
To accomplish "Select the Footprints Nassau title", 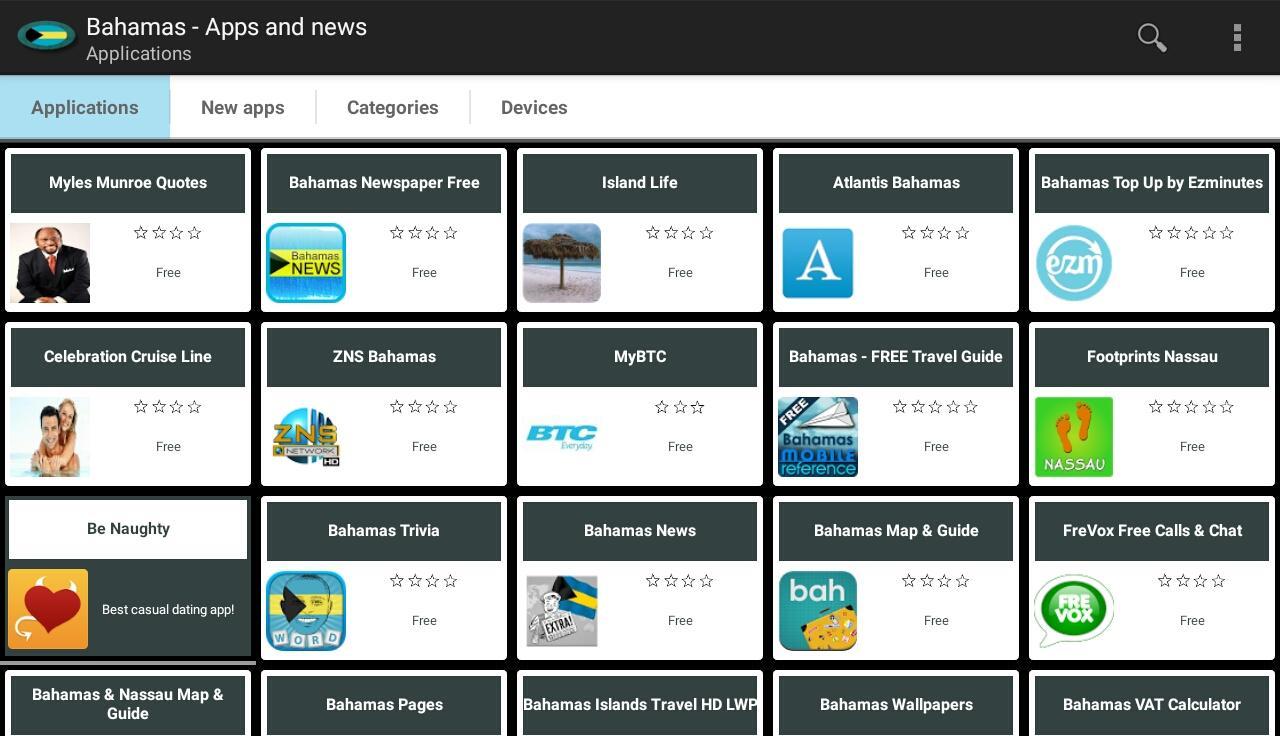I will coord(1152,356).
